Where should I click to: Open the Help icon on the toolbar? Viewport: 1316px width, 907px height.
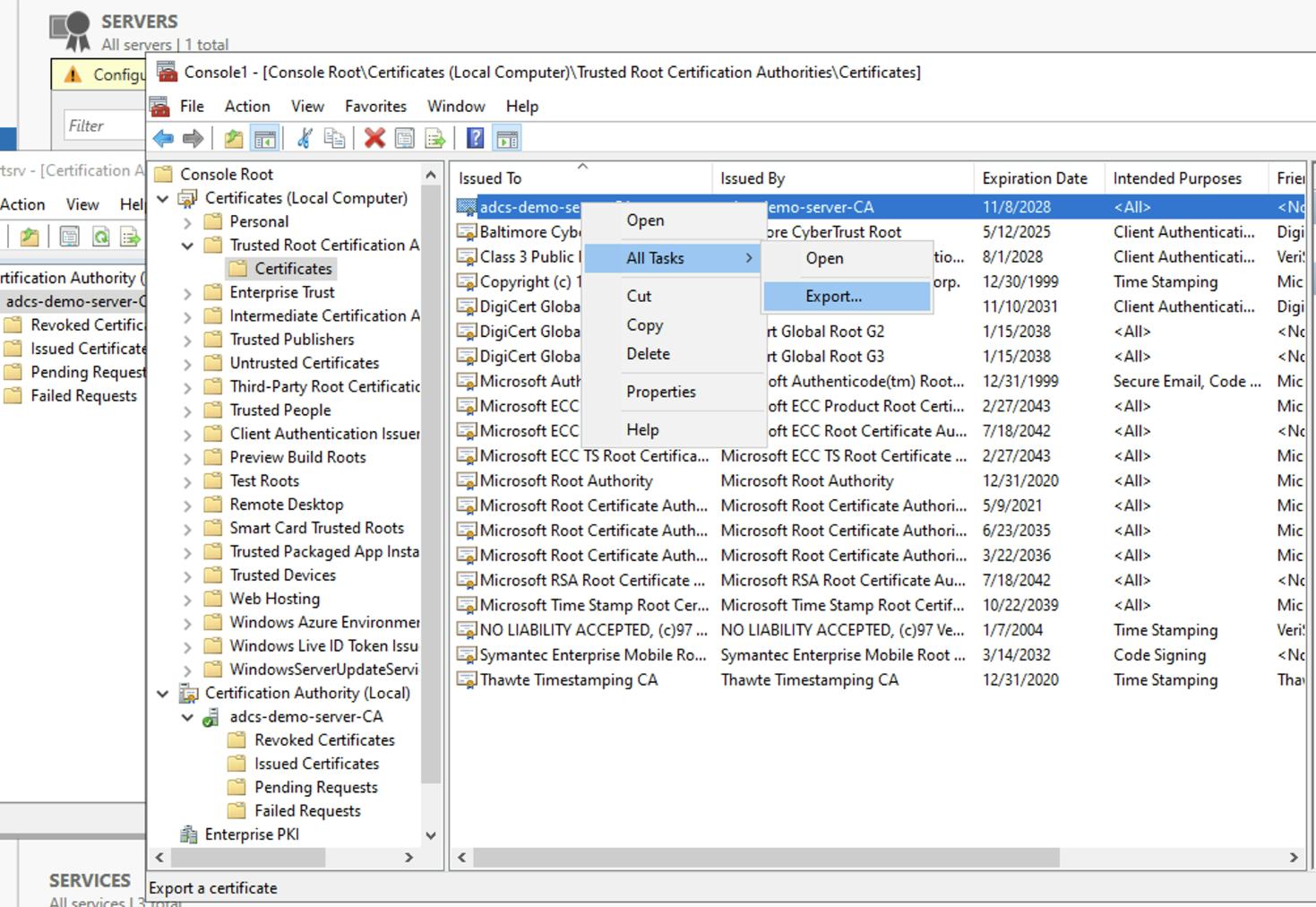coord(474,138)
